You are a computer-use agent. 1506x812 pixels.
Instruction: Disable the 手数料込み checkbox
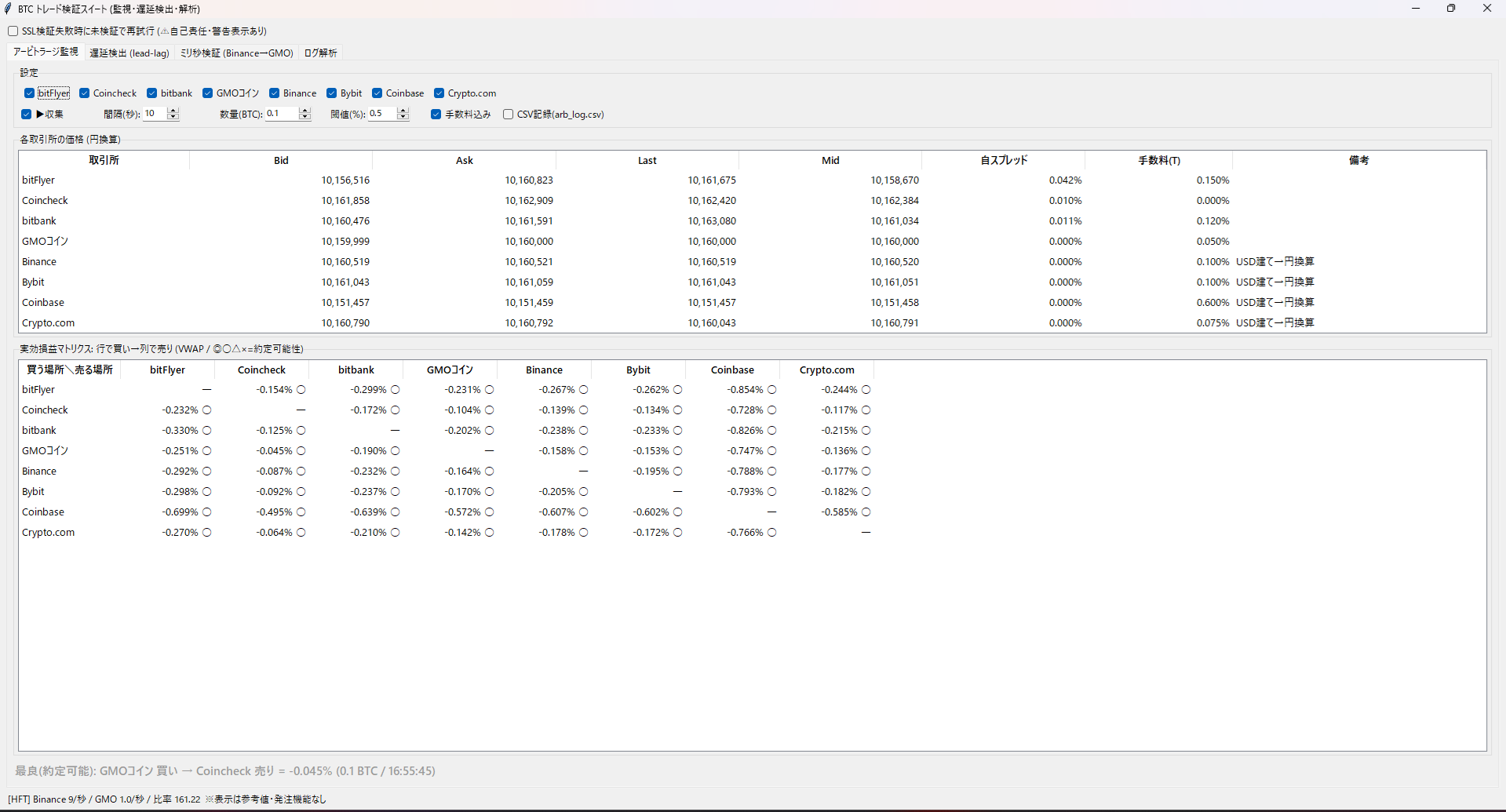click(x=436, y=115)
